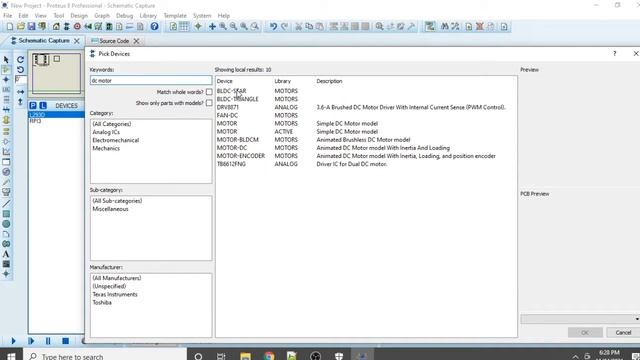Select DRV8871 device in results
640x360 pixels.
[228, 107]
